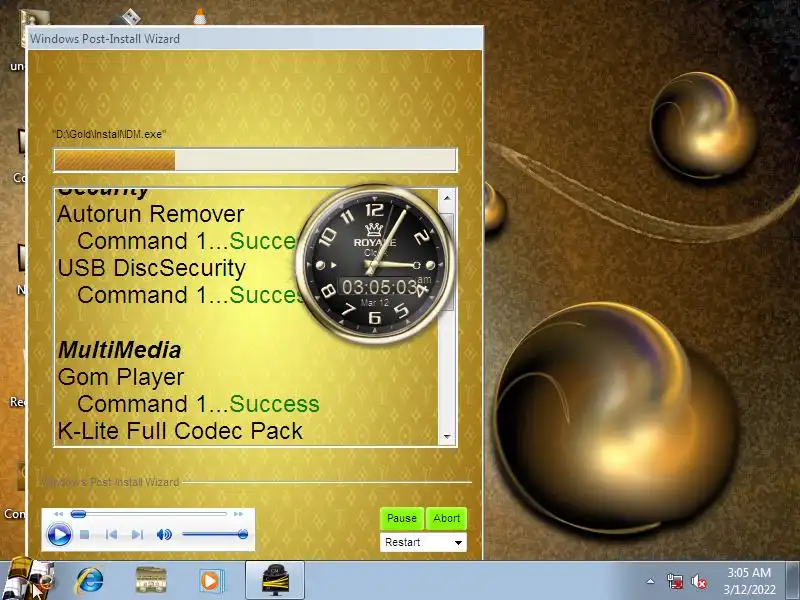The image size is (800, 600).
Task: Select the 'Gom Player' entry
Action: tap(121, 377)
